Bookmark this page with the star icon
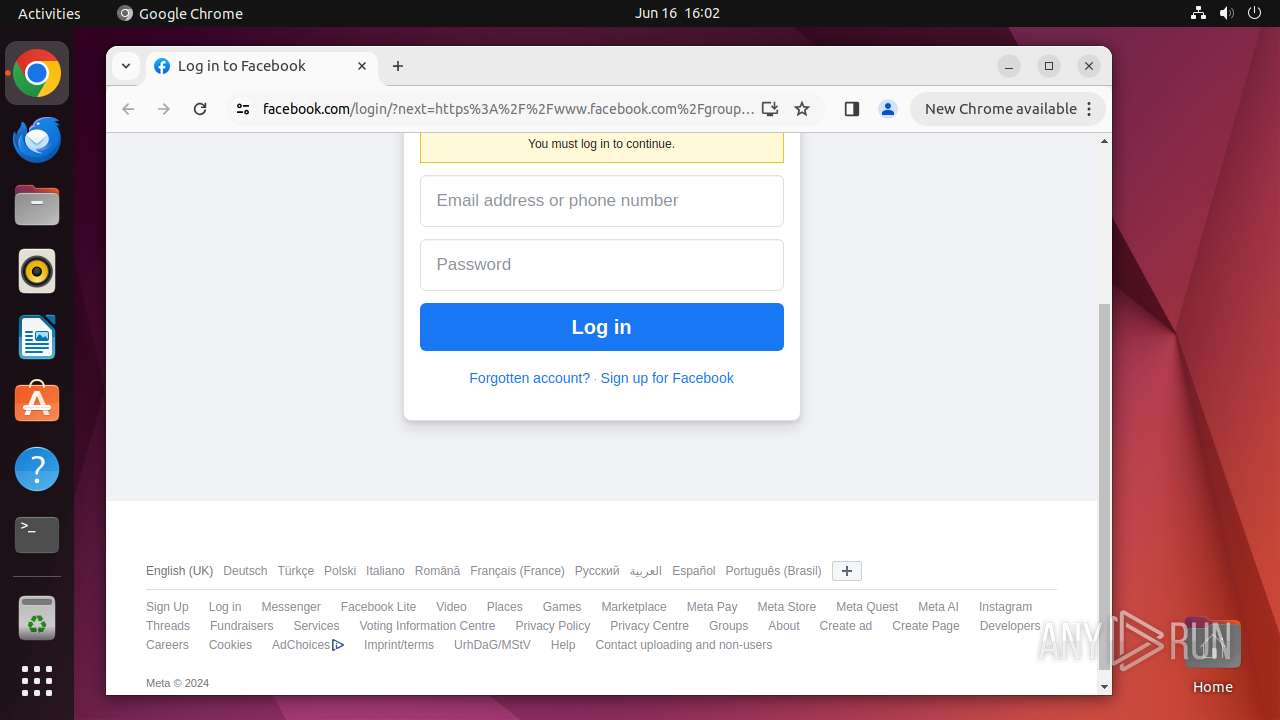 [802, 109]
